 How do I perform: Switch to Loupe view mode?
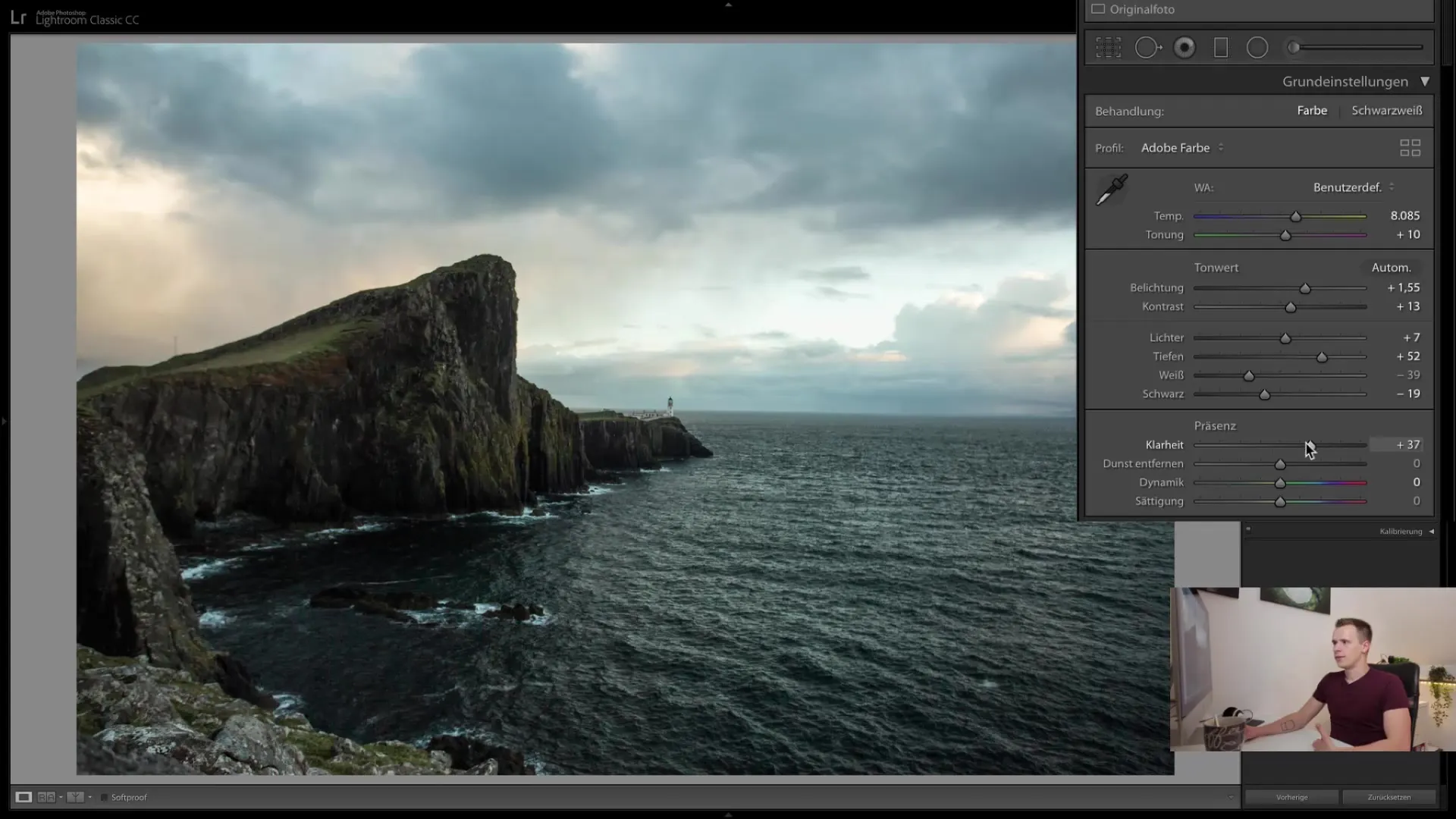[24, 797]
